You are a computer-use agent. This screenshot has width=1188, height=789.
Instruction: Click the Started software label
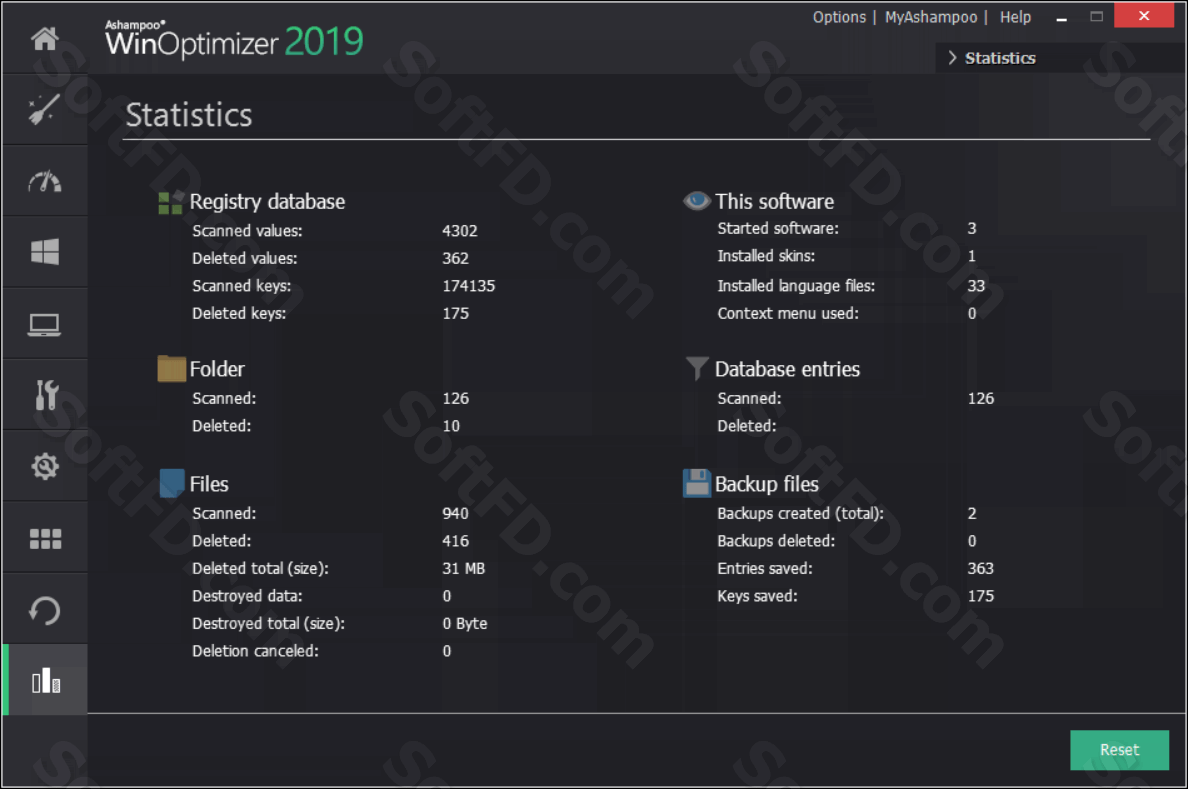[777, 228]
